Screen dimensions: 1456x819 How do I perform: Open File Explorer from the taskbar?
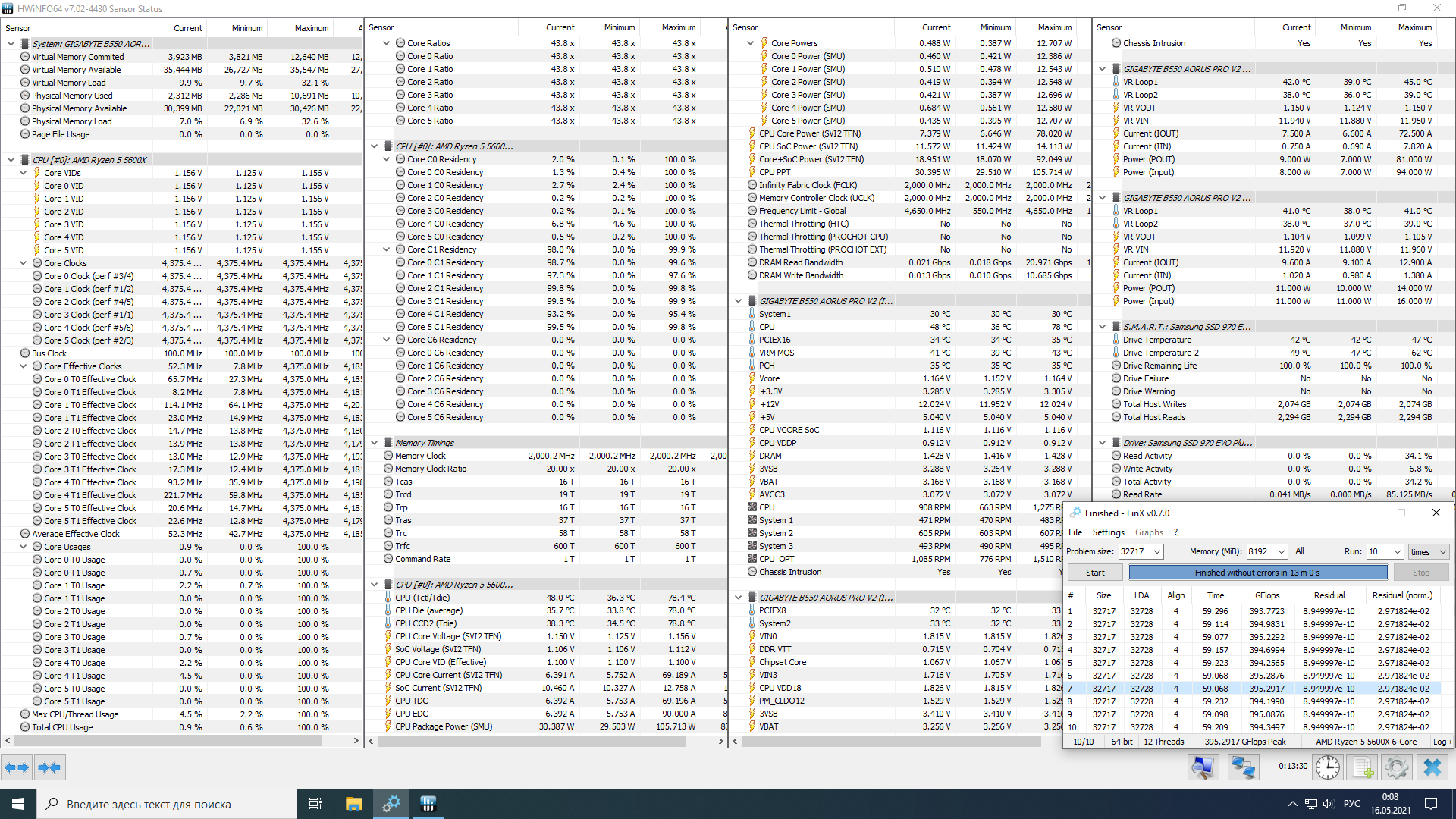[x=353, y=804]
